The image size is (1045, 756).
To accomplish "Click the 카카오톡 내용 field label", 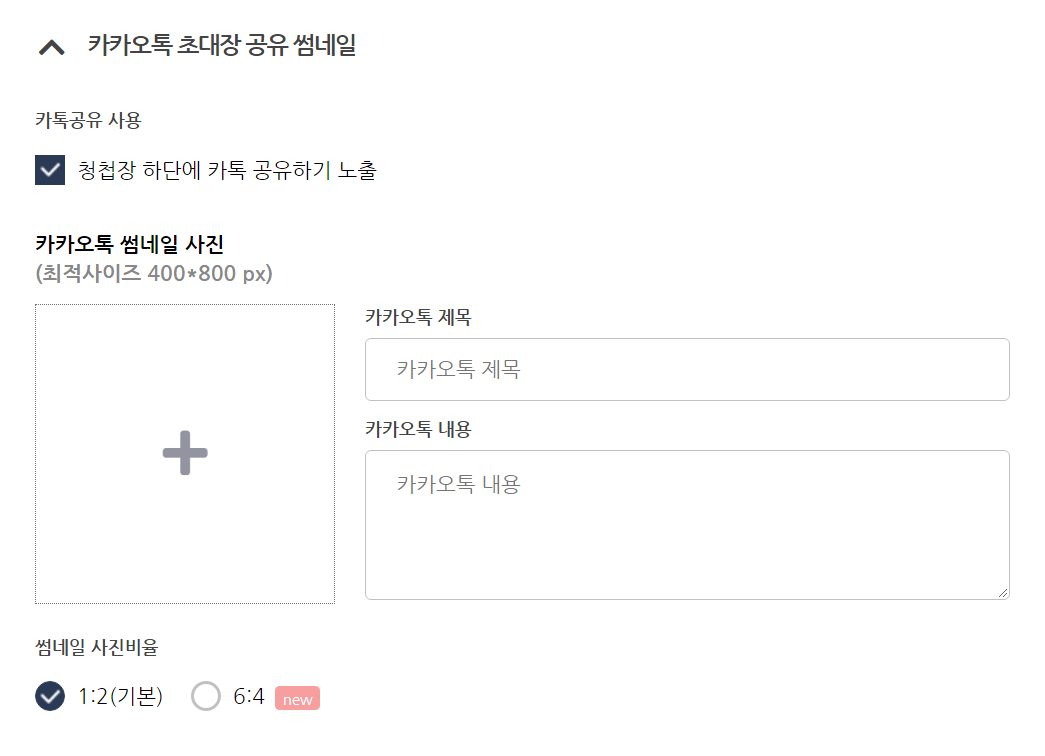I will click(418, 430).
